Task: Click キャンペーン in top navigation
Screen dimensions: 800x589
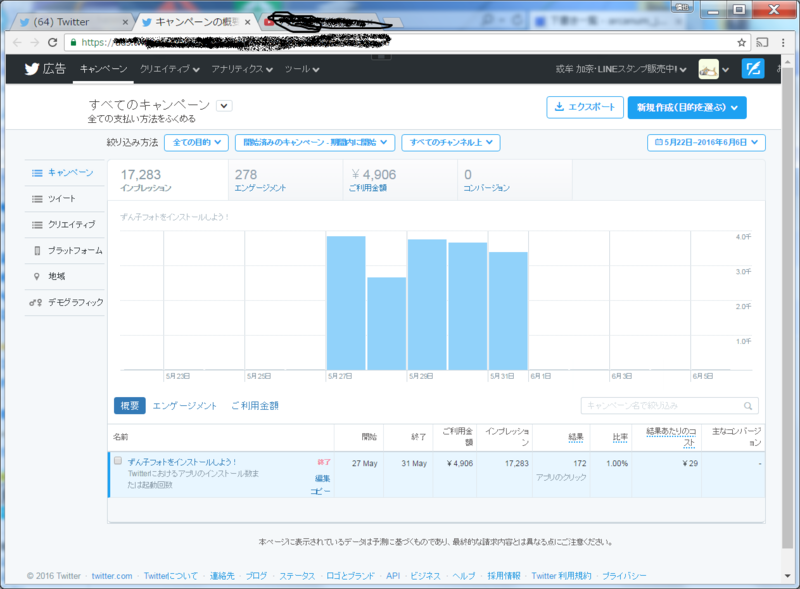Action: [104, 68]
